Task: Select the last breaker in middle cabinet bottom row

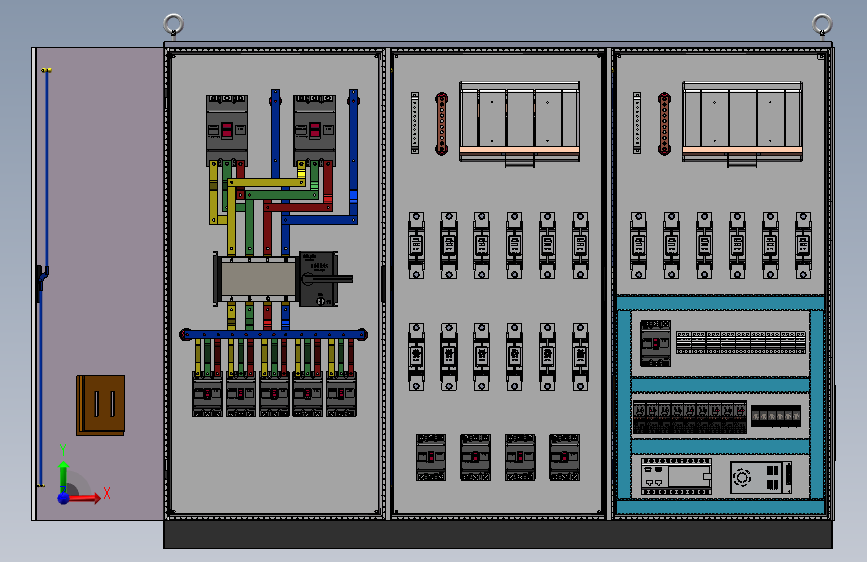Action: (x=565, y=457)
